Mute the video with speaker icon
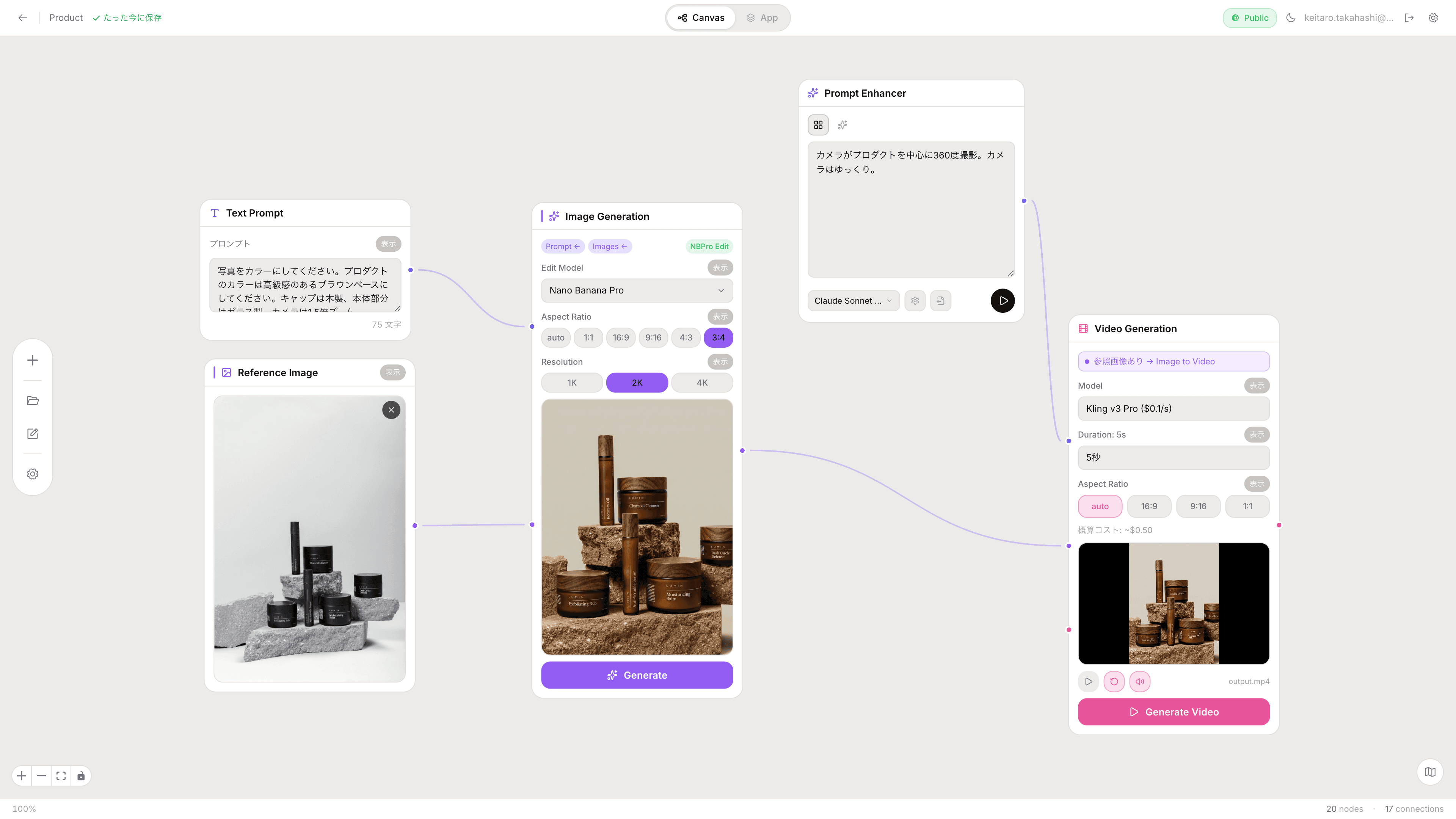The image size is (1456, 819). click(1139, 682)
